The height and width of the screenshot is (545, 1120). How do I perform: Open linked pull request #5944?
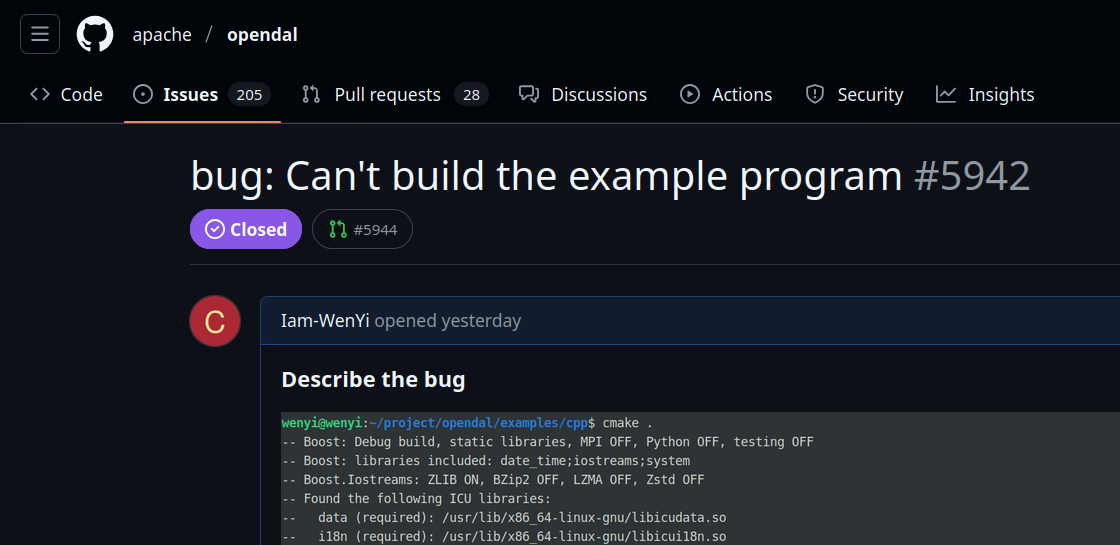[362, 229]
